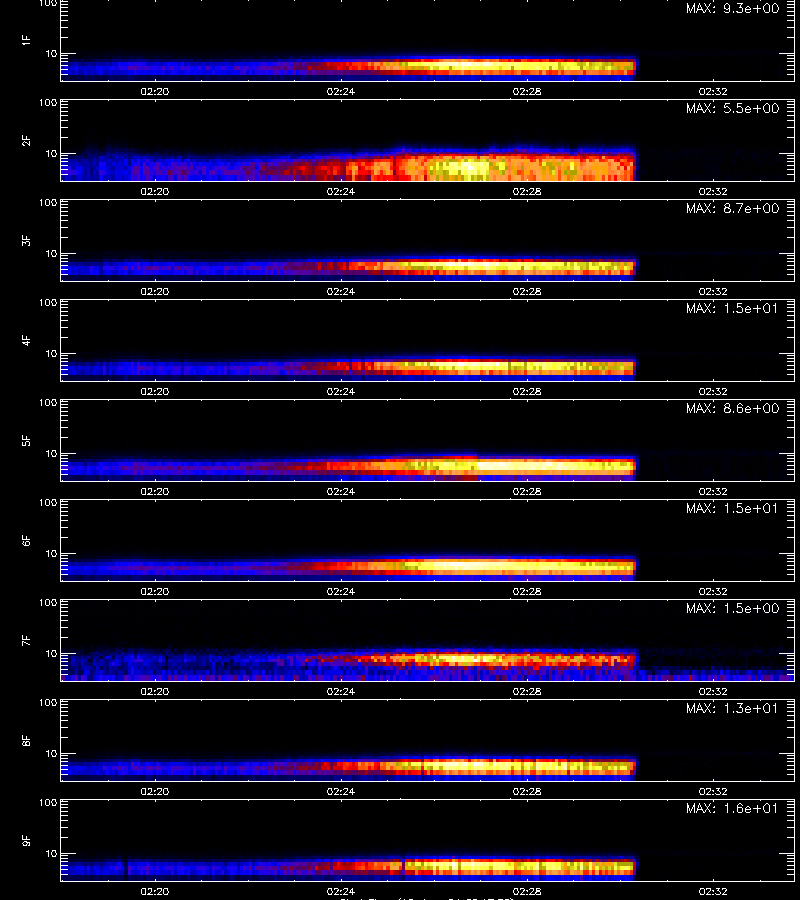Select the 'MAX: 1.6e+01' readout
Screen dimensions: 800x900
732,808
